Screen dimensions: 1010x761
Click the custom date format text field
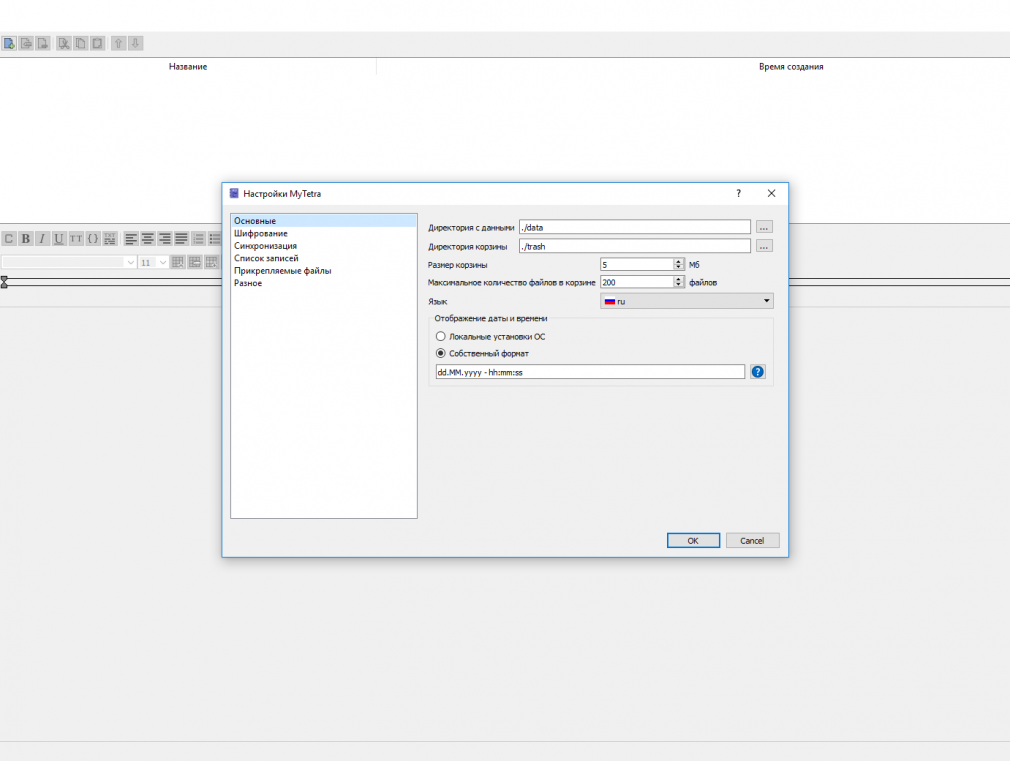point(590,372)
